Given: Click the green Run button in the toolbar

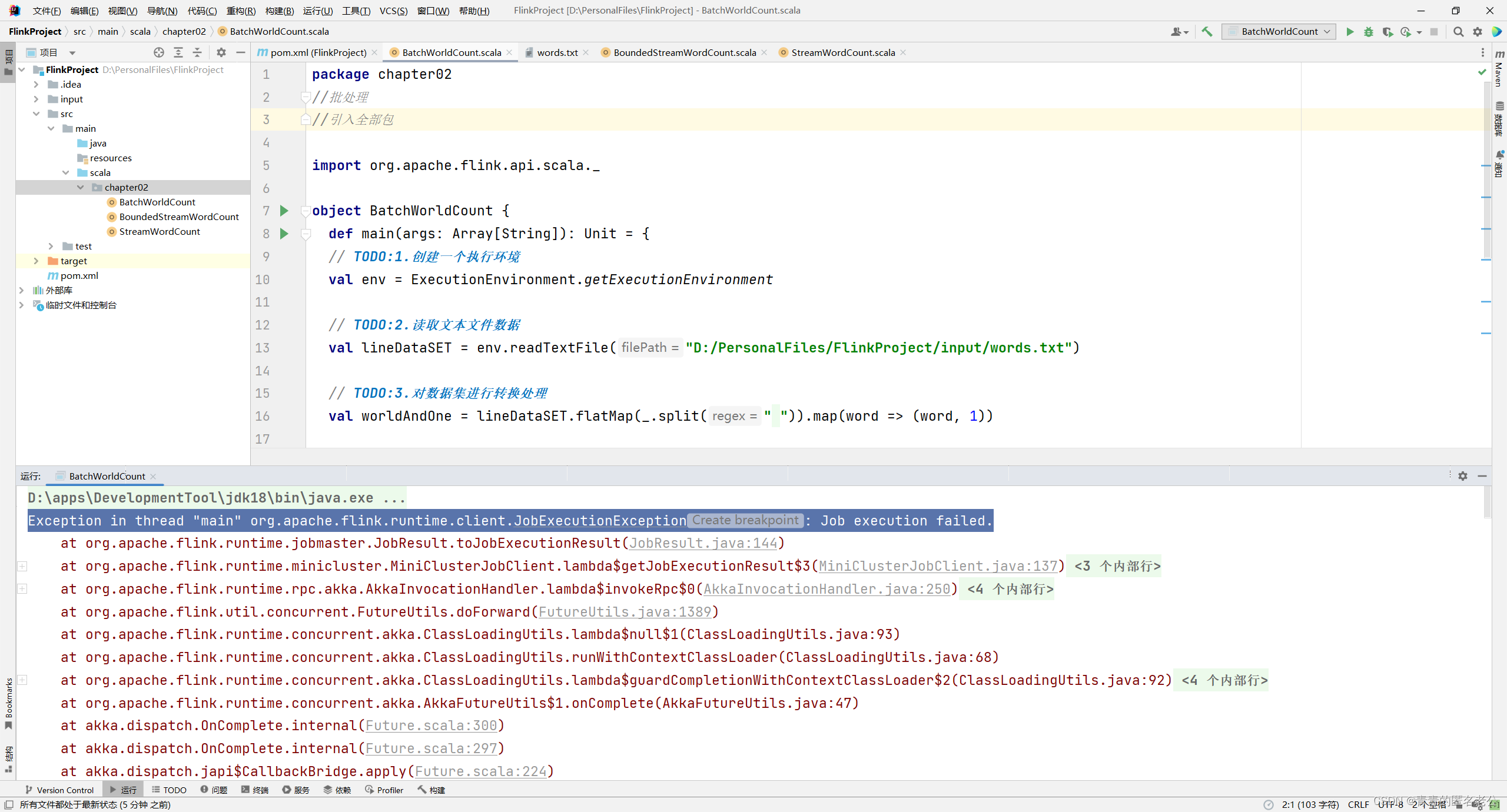Looking at the screenshot, I should coord(1350,32).
